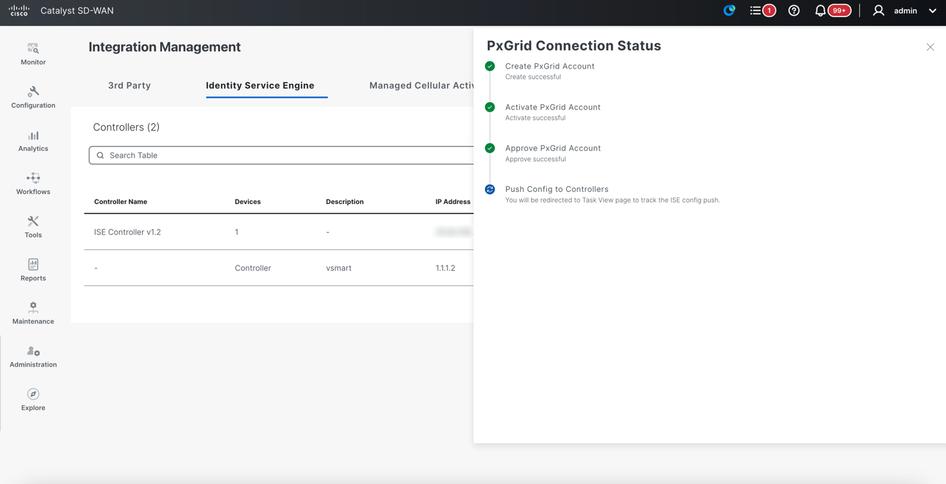Open the Monitor section in sidebar
Screen dimensions: 946x484
[33, 54]
